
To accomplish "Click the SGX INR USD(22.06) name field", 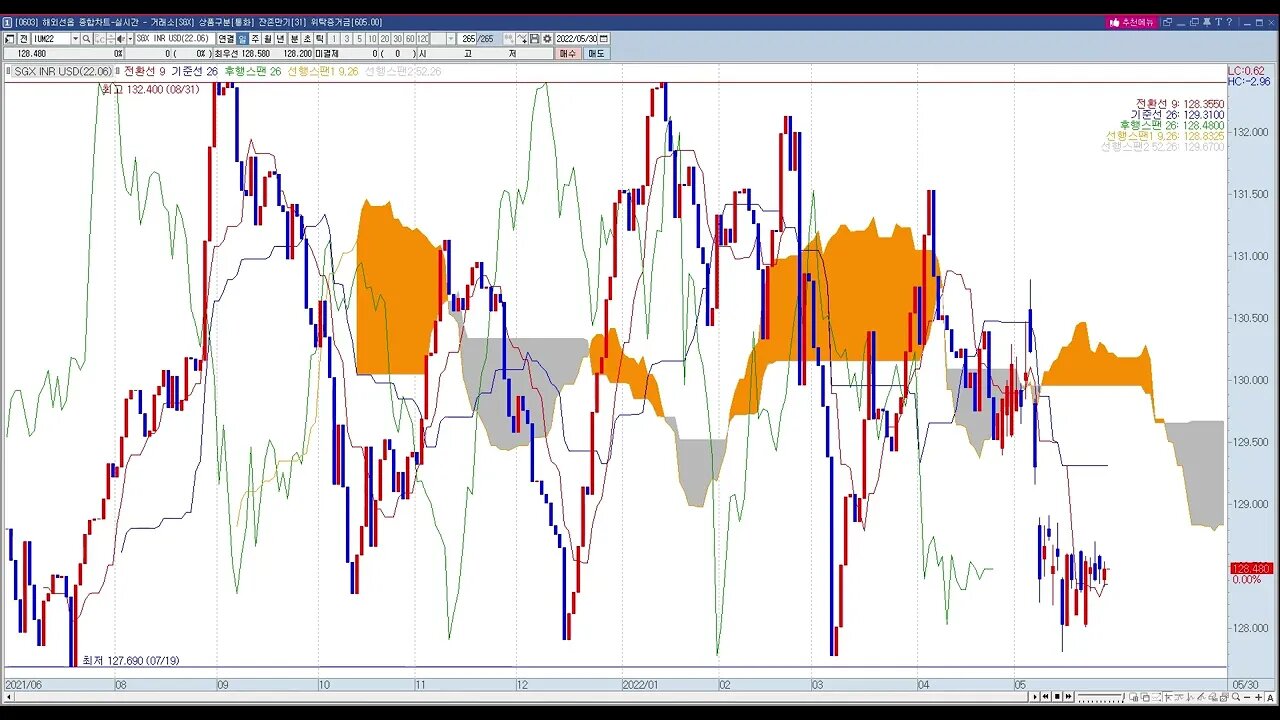I will click(173, 39).
